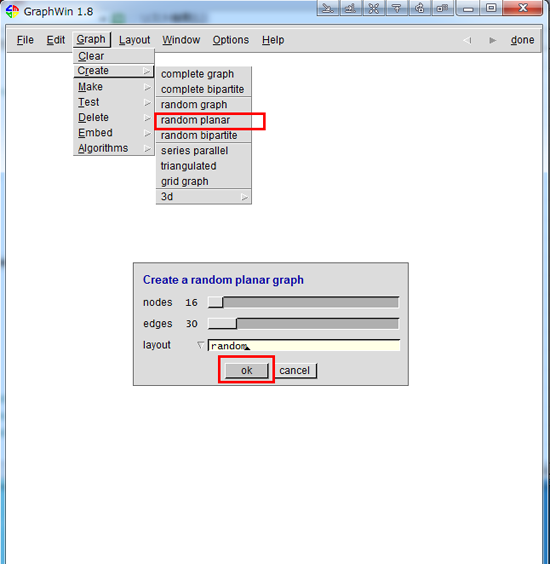Expand the 3d submenu
The image size is (550, 564).
click(204, 197)
